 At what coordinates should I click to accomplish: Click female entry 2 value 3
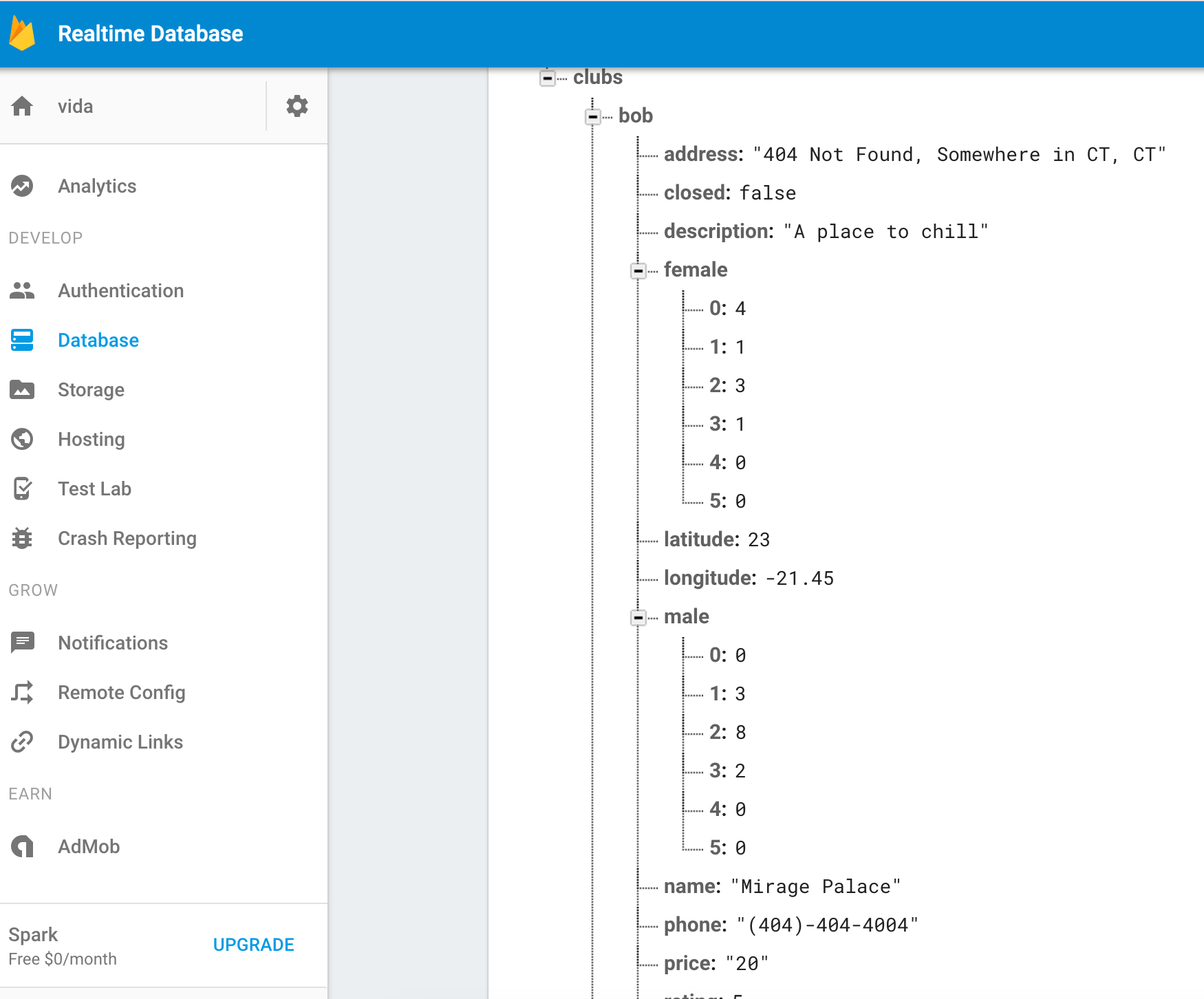[x=740, y=385]
